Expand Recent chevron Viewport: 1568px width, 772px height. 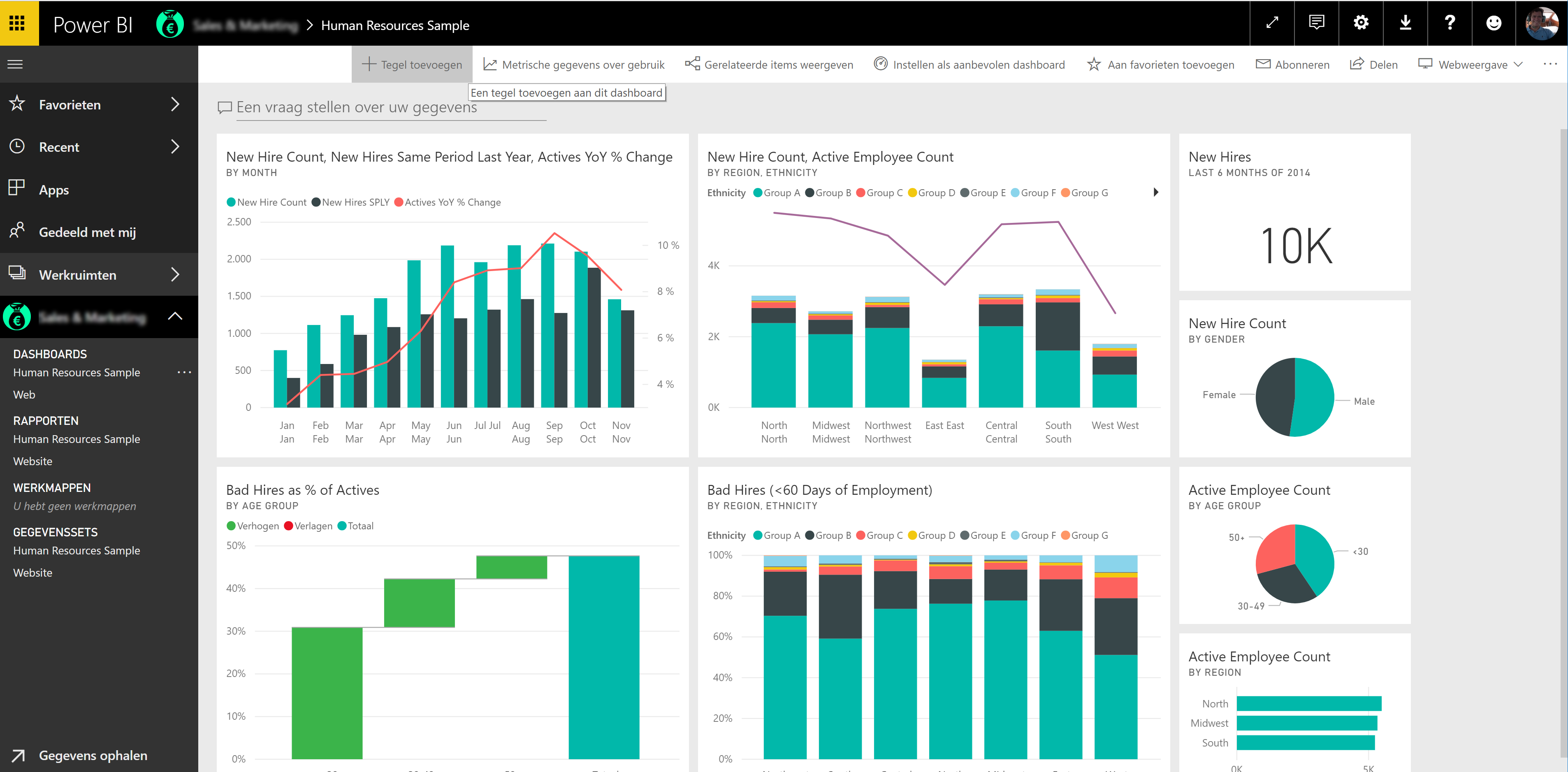175,147
